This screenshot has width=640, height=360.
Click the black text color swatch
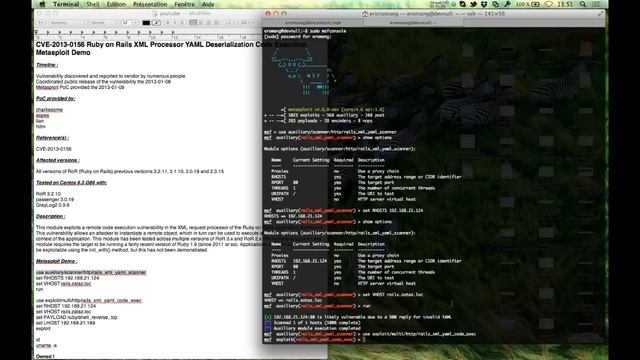click(x=146, y=22)
